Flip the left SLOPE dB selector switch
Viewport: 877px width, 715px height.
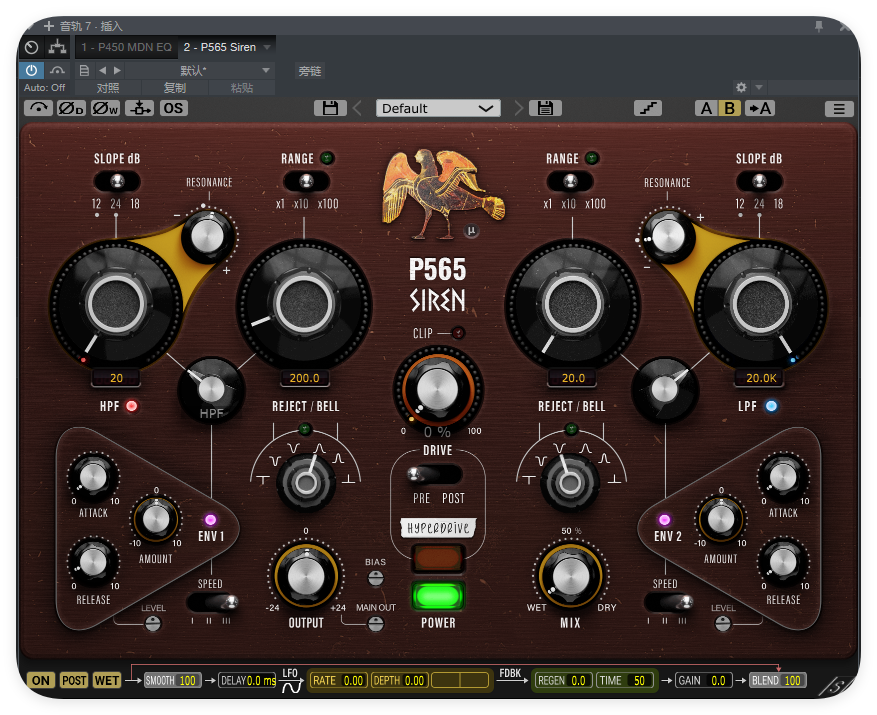point(117,181)
